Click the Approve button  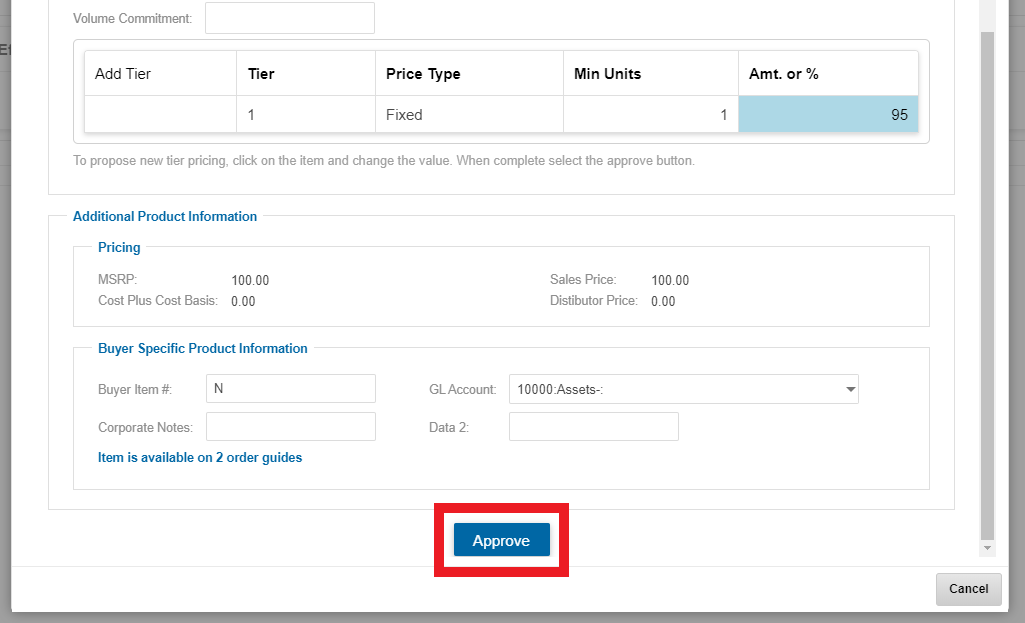pyautogui.click(x=501, y=540)
